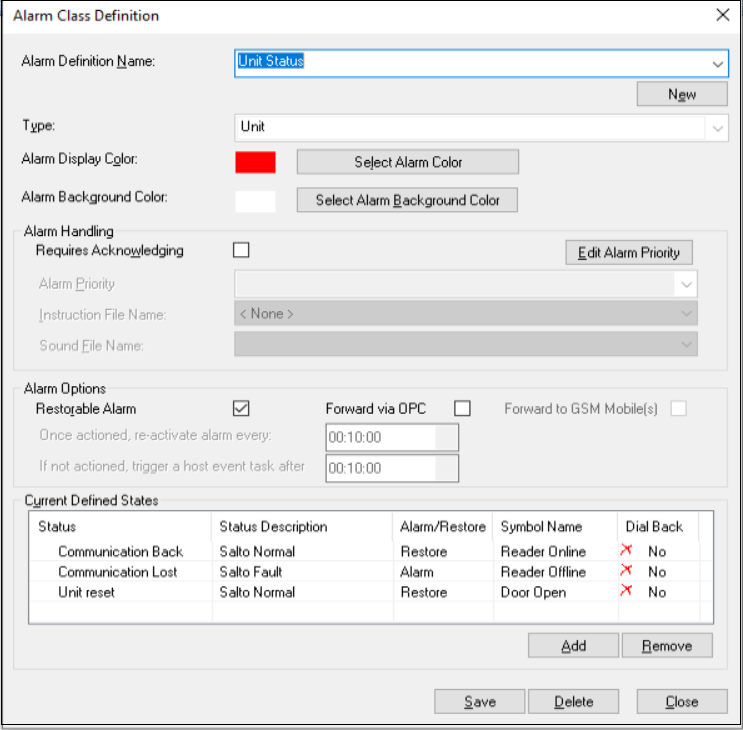Viewport: 743px width, 730px height.
Task: Click red X icon in Unit reset row
Action: coord(626,592)
